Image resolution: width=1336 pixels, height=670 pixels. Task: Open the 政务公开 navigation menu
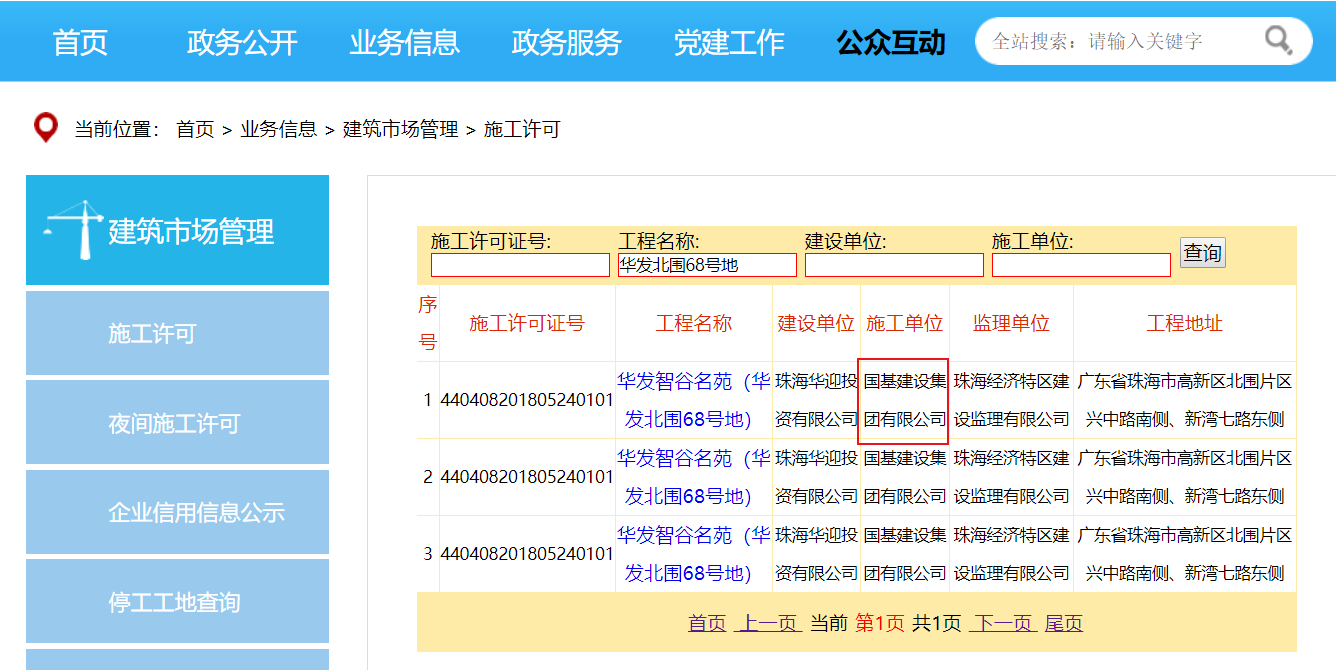tap(242, 42)
